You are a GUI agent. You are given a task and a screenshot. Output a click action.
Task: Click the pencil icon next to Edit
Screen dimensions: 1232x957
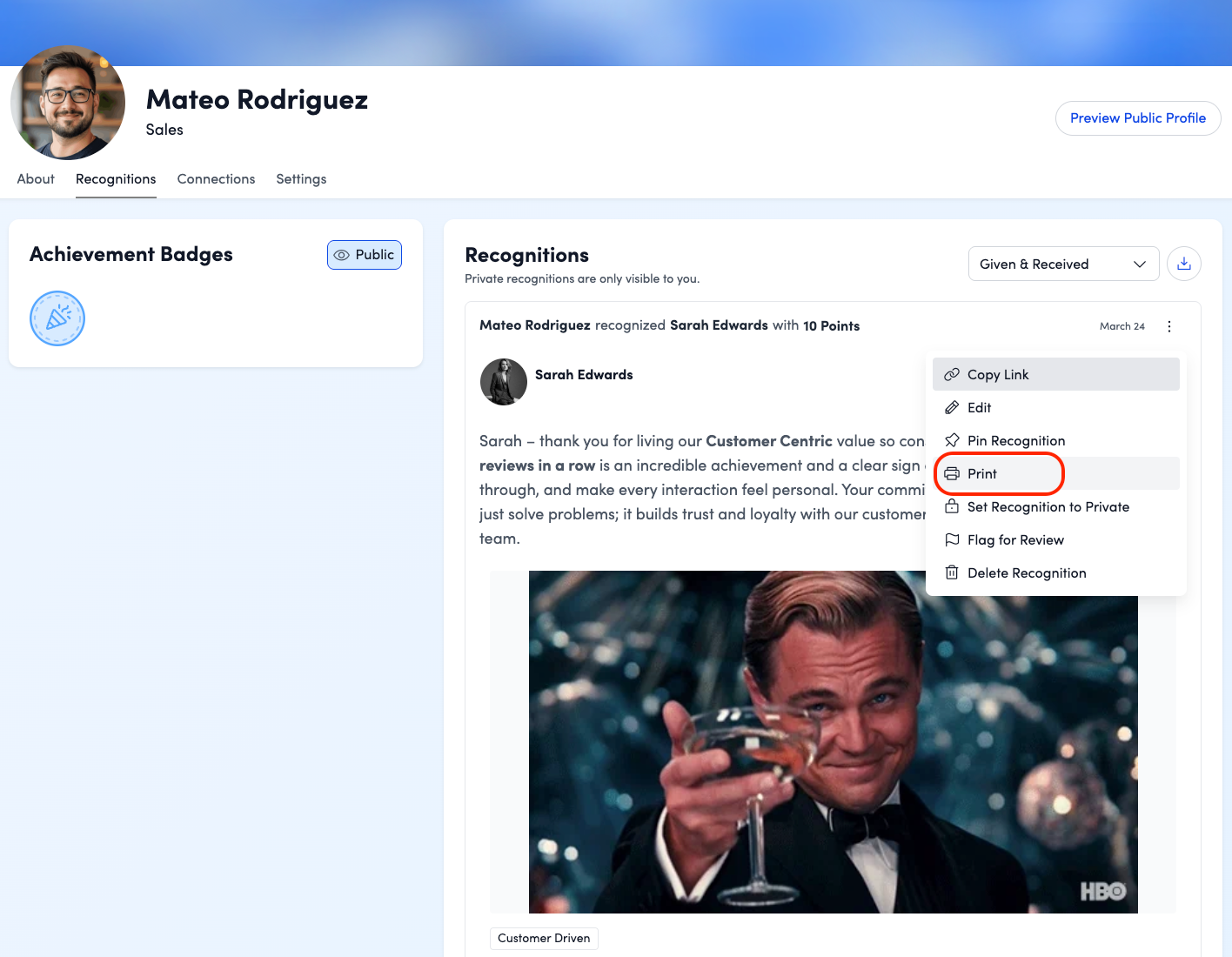pyautogui.click(x=952, y=407)
